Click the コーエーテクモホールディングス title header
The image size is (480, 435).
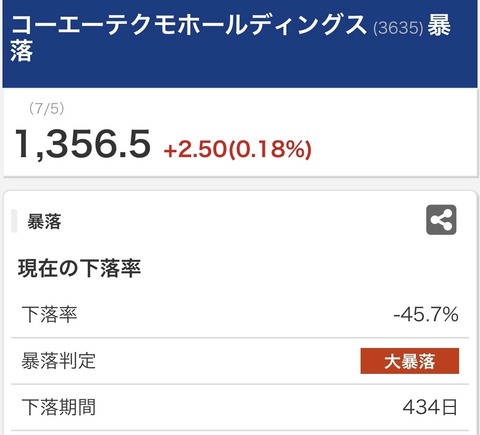[188, 25]
